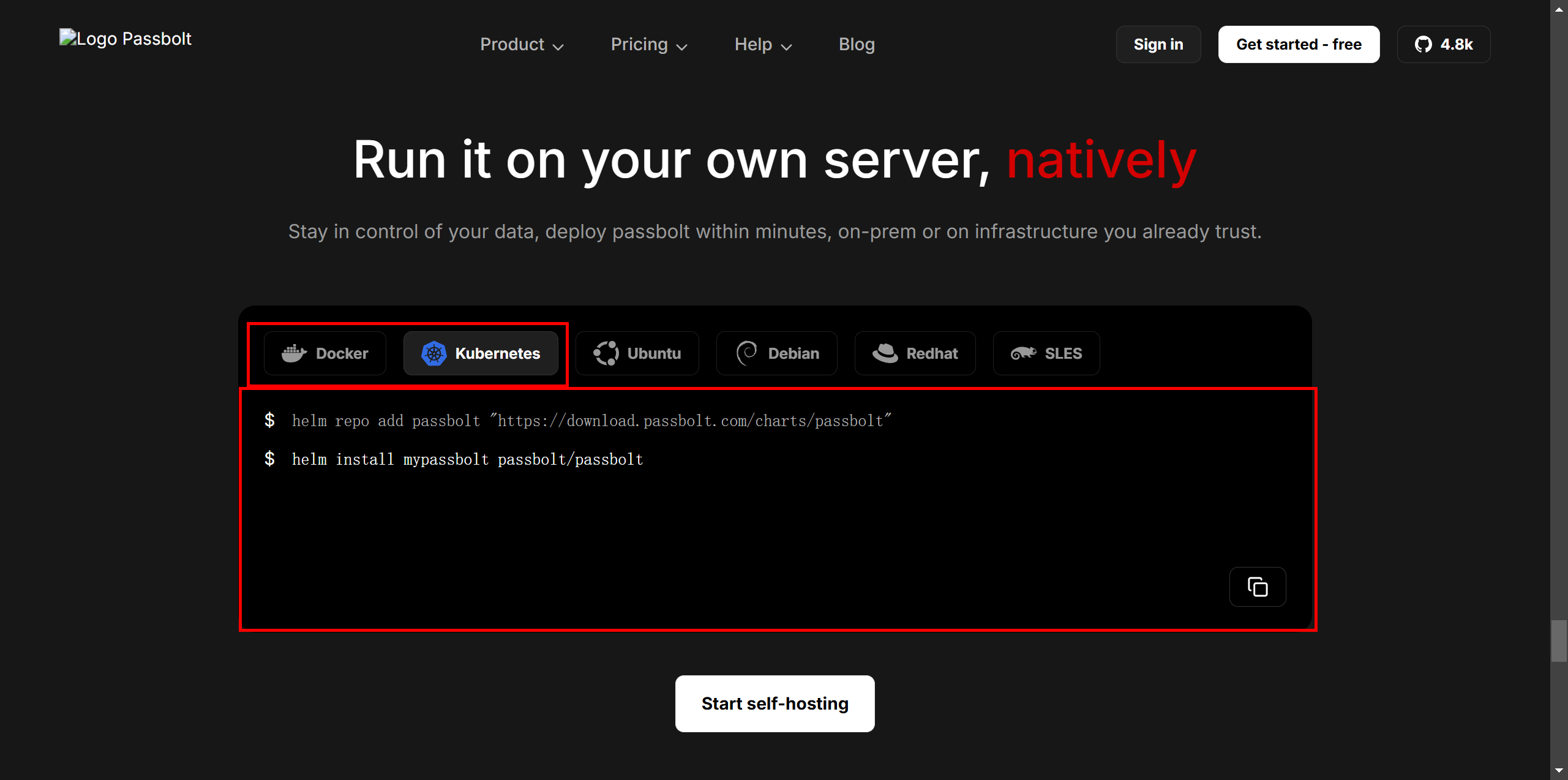1568x780 pixels.
Task: Click the helm install command line
Action: click(467, 459)
